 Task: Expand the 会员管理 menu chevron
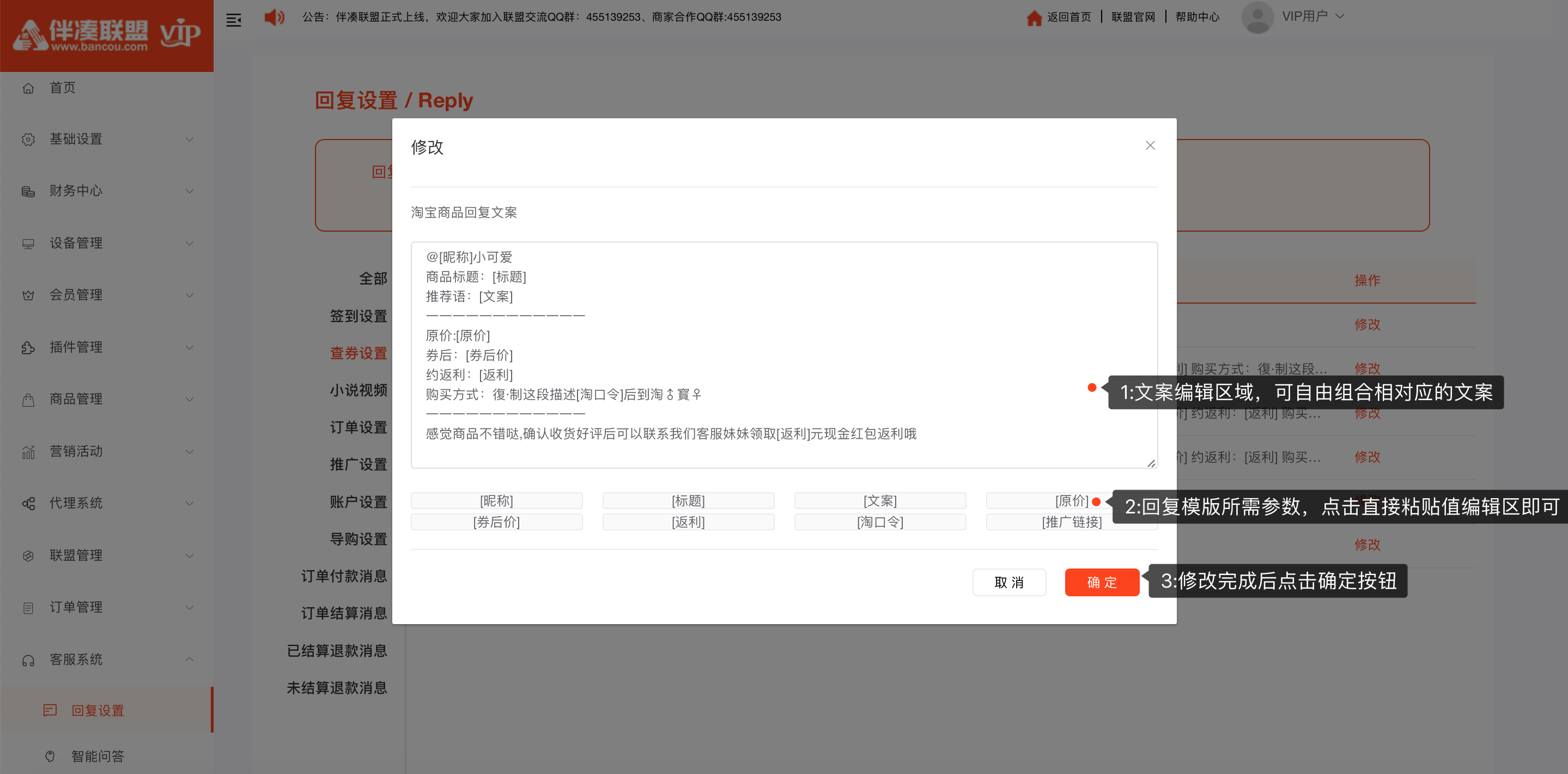[189, 295]
